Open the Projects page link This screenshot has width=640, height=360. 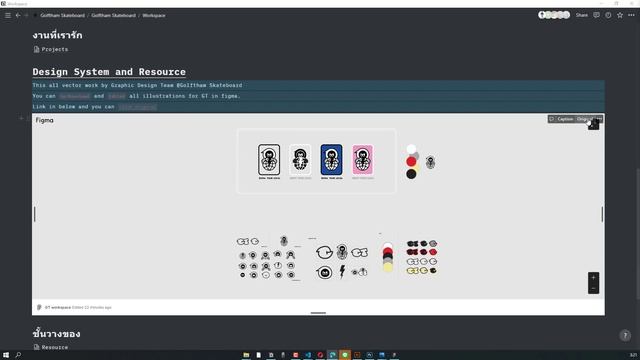click(51, 49)
